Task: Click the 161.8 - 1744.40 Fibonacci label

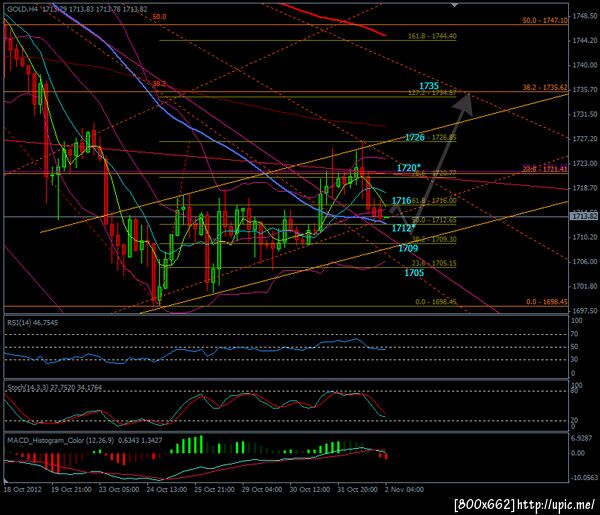Action: point(432,36)
